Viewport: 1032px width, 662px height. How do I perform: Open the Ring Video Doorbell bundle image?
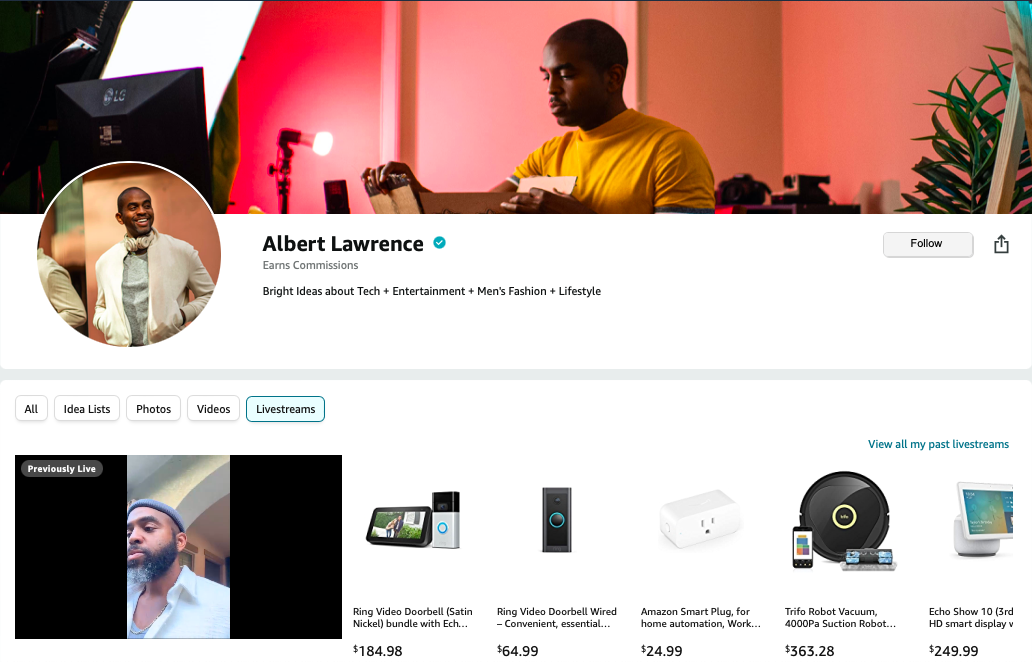[x=413, y=520]
